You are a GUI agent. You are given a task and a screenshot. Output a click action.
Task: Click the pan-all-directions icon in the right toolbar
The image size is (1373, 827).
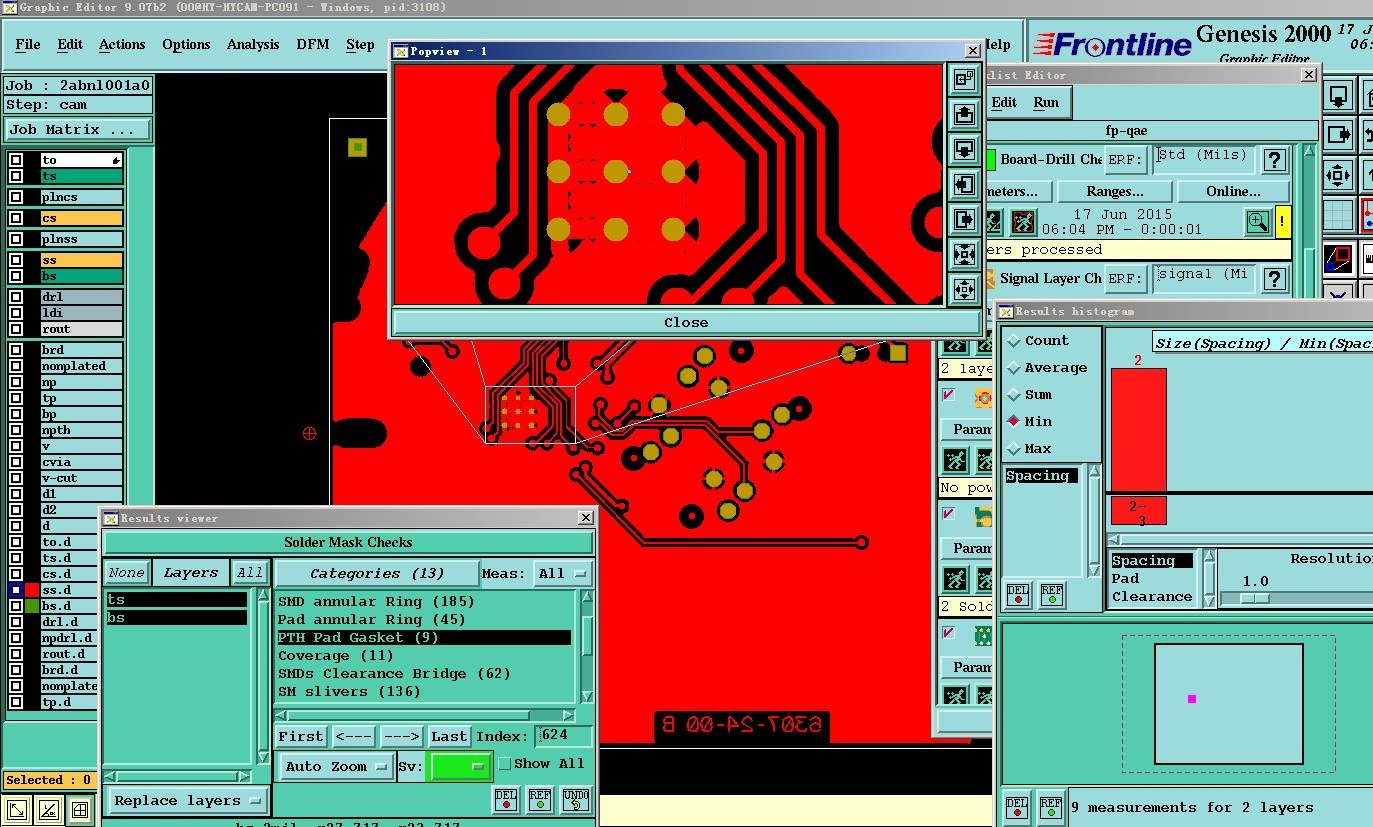point(1338,175)
